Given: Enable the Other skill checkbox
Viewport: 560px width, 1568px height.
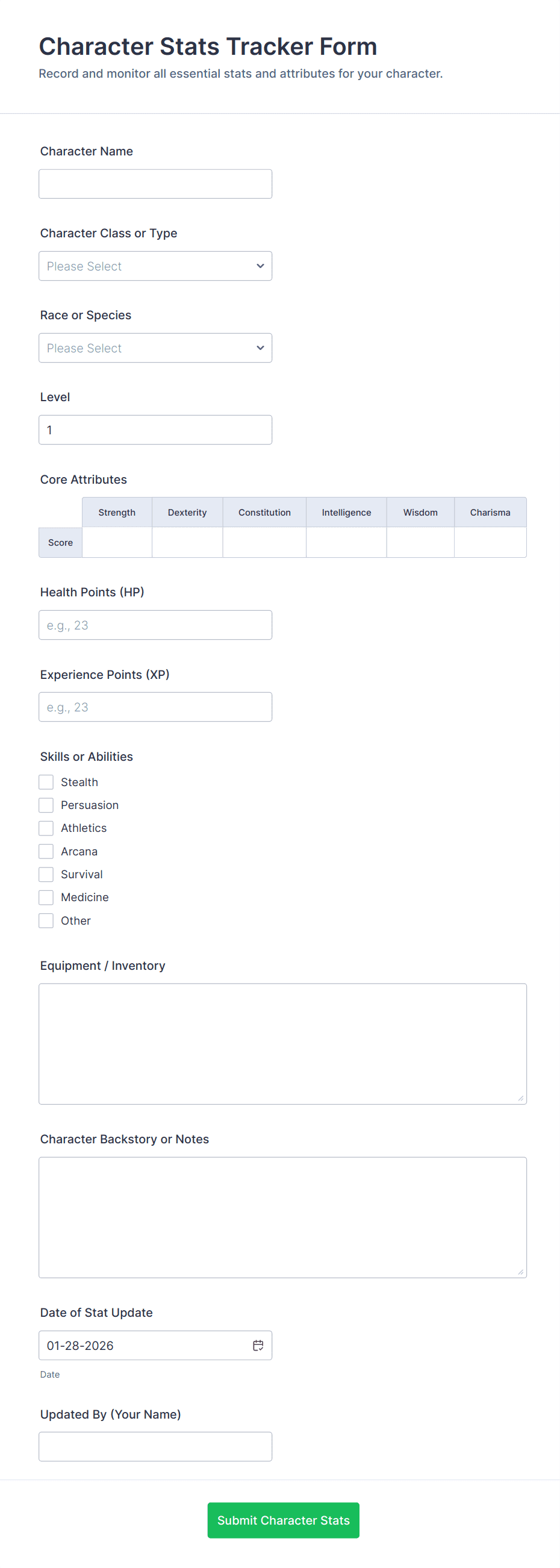Looking at the screenshot, I should [46, 920].
